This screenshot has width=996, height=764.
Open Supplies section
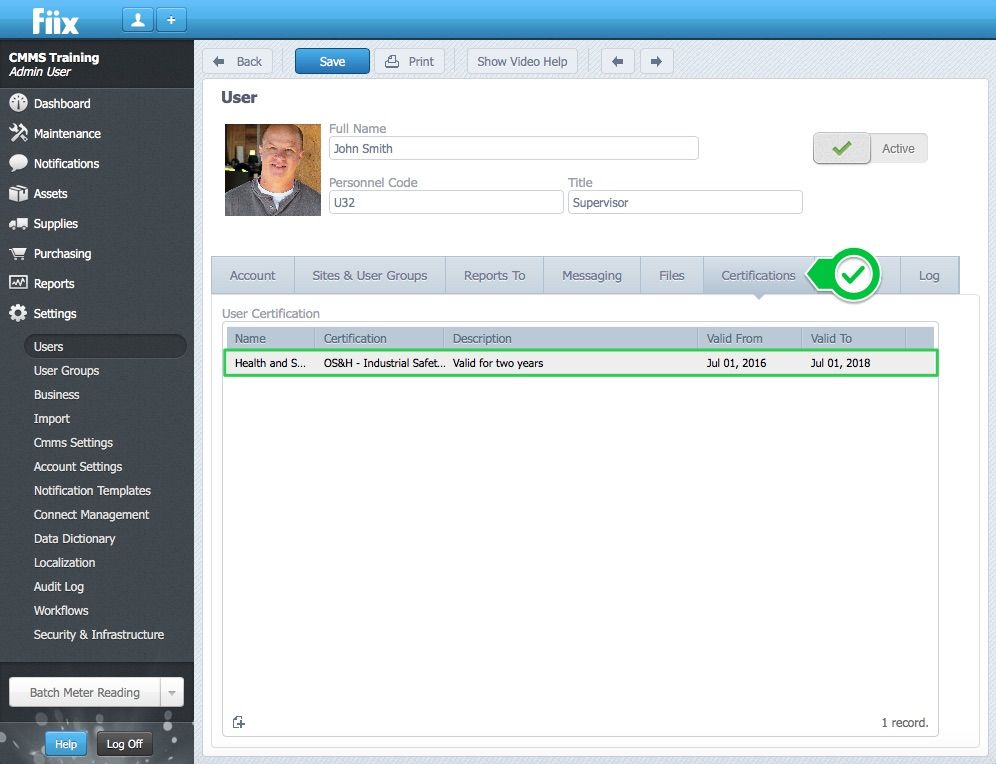coord(55,224)
